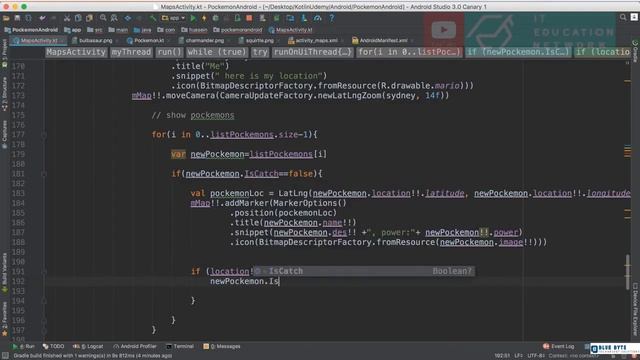Click the try code breadcrumb

pos(260,52)
